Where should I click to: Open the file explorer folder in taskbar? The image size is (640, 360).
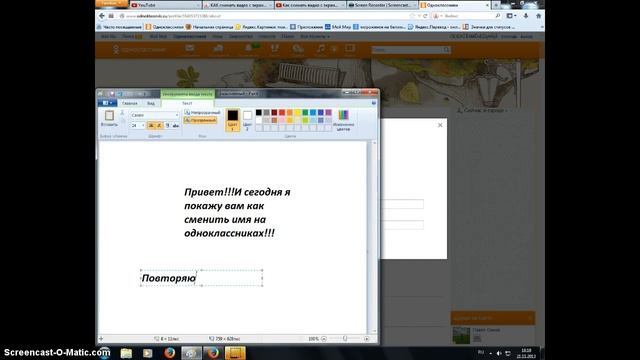(x=126, y=353)
